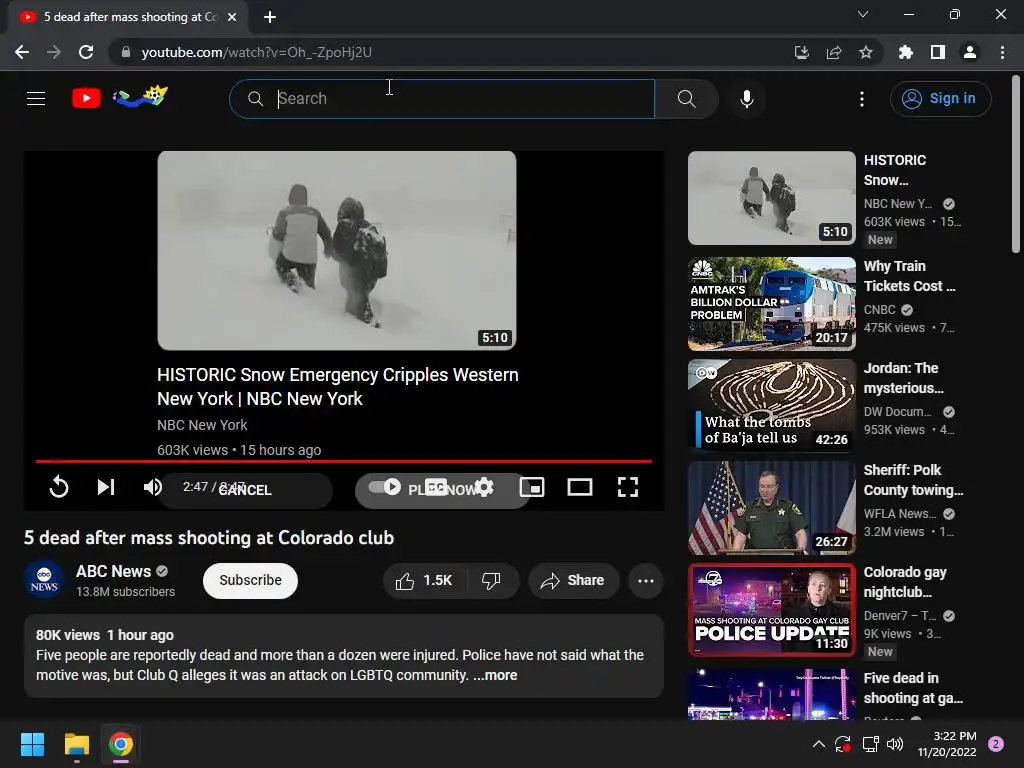
Task: Open YouTube settings three-dot menu
Action: coord(862,99)
